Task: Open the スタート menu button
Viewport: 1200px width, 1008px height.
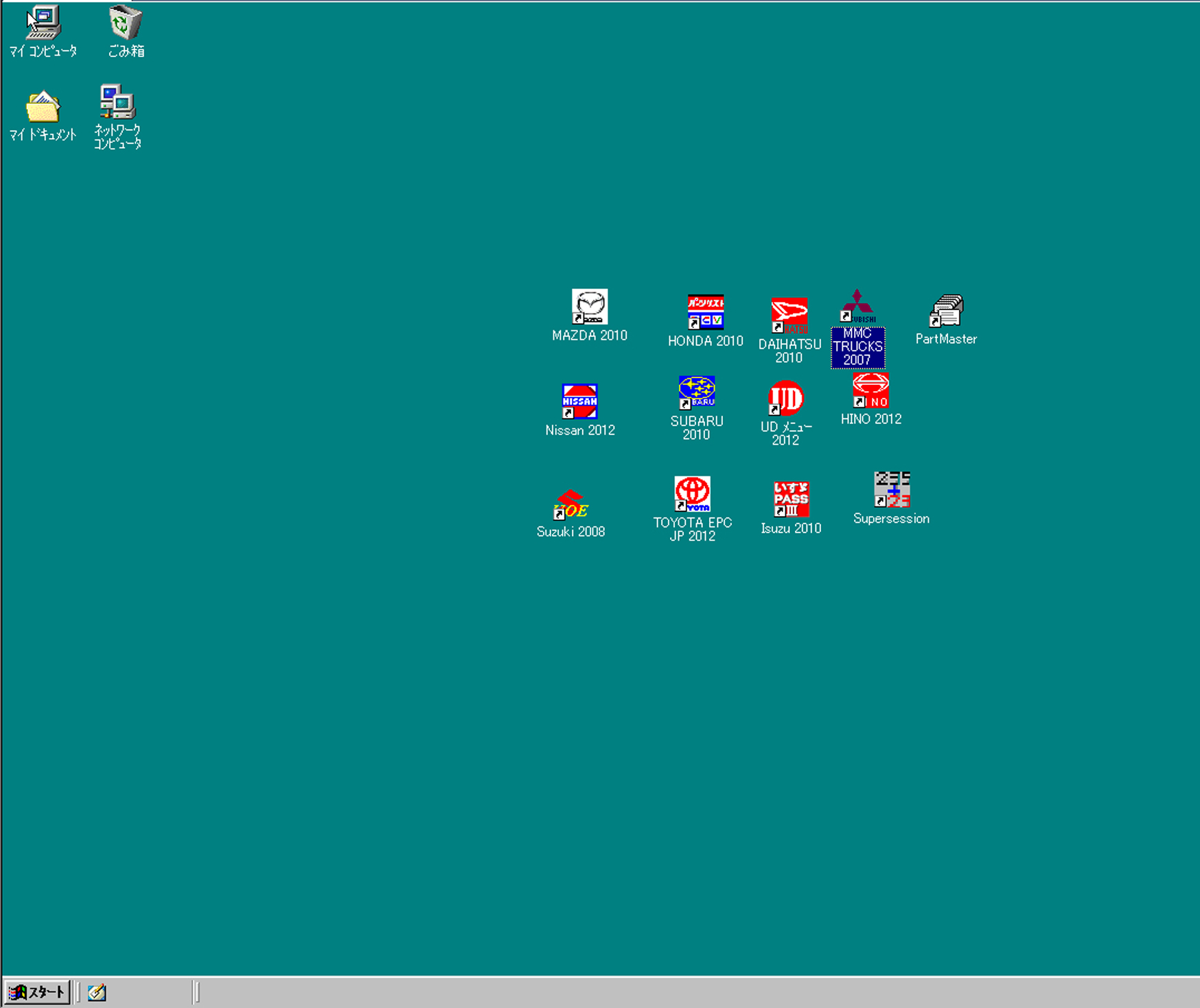Action: (37, 992)
